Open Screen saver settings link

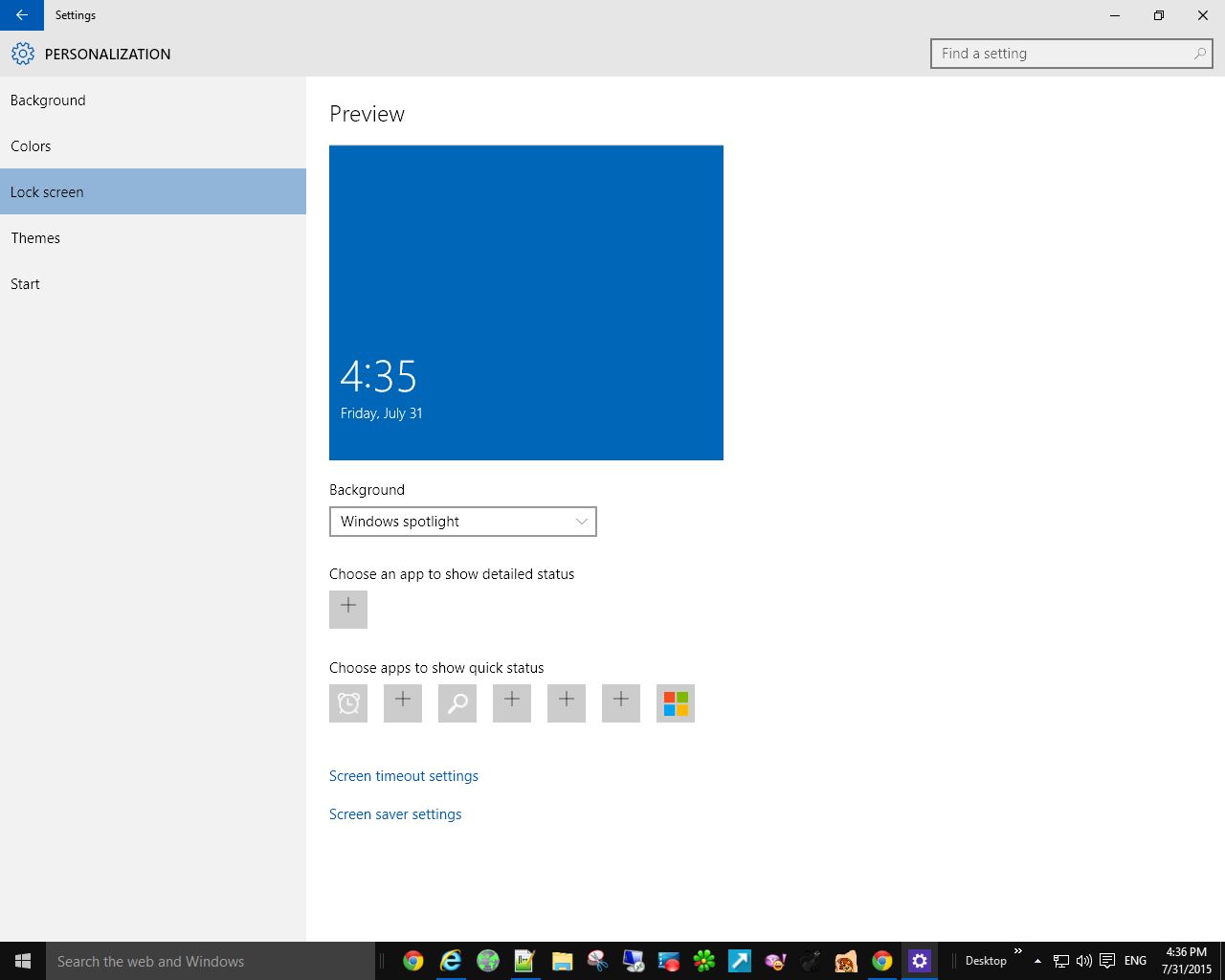coord(395,814)
